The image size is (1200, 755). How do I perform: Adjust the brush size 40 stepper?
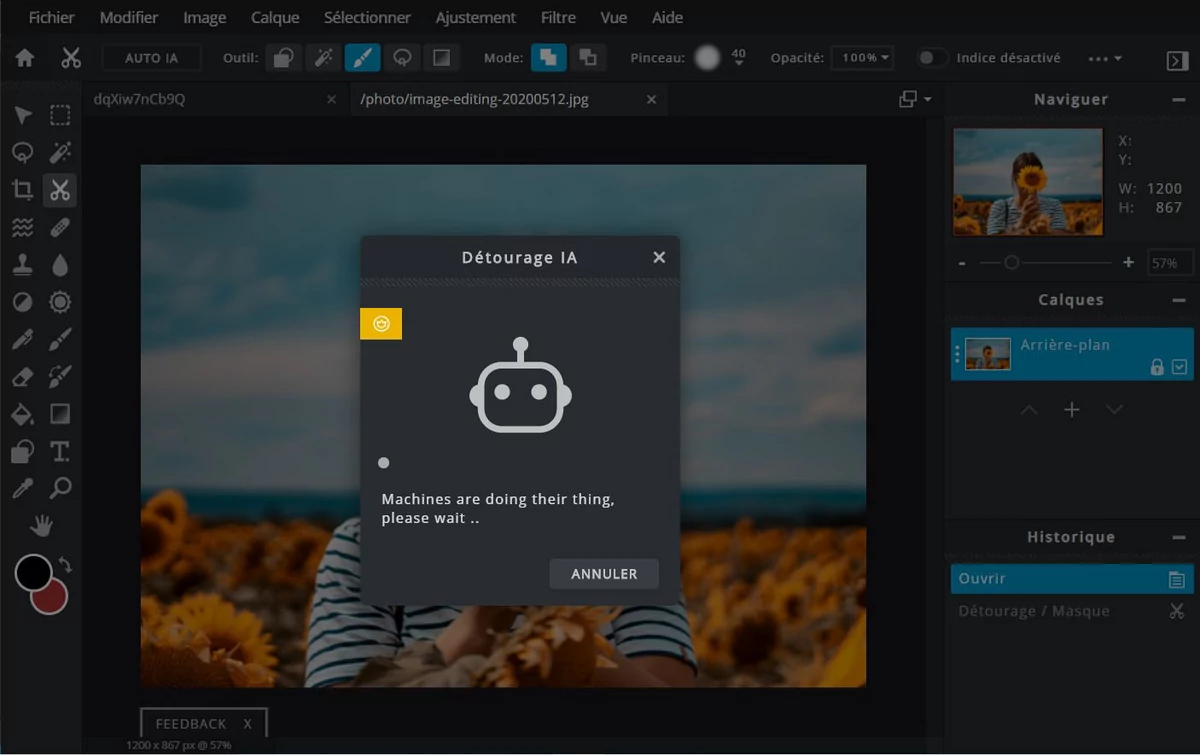tap(739, 58)
